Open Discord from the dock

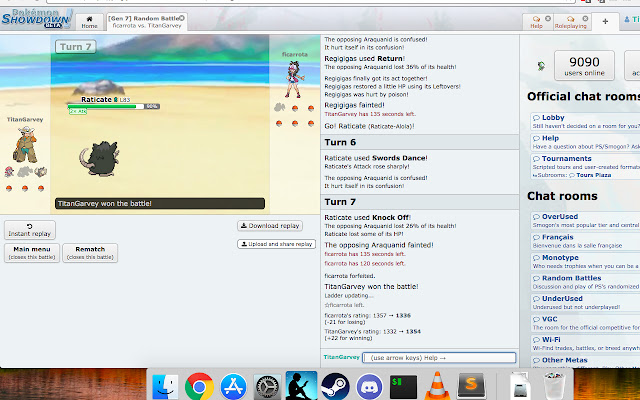click(369, 386)
